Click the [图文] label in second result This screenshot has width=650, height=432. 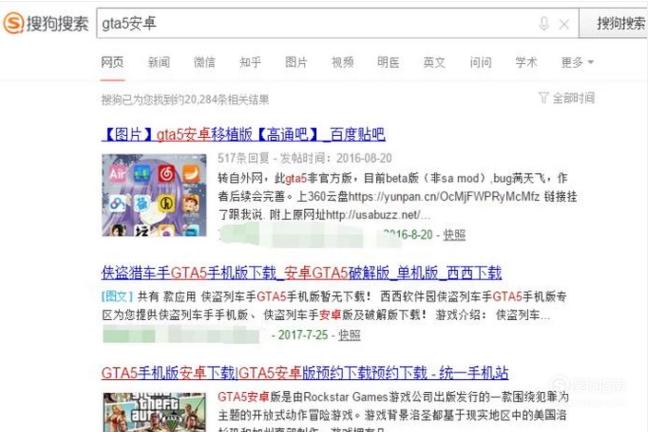[x=117, y=296]
